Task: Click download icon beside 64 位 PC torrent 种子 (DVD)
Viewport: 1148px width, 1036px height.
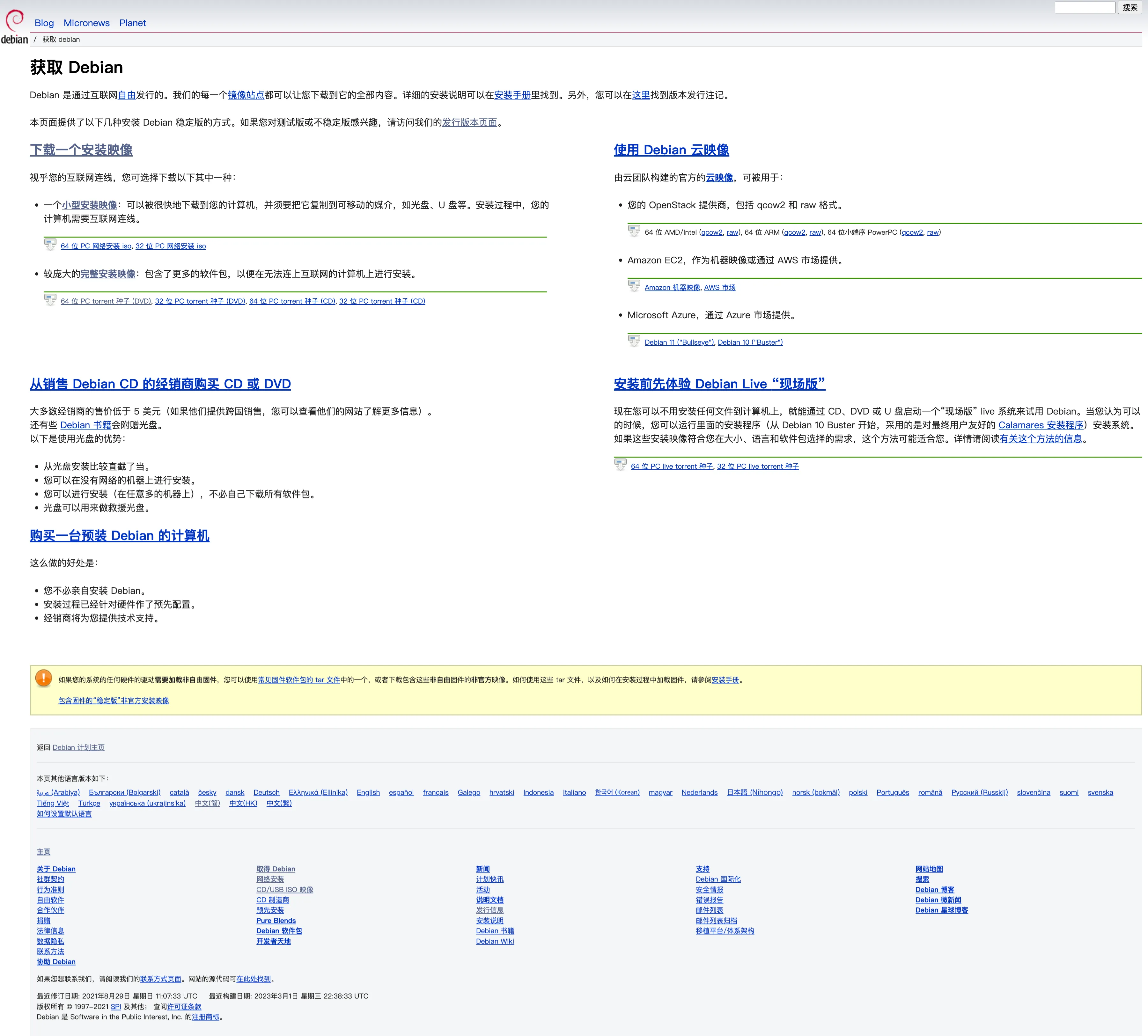Action: [50, 300]
